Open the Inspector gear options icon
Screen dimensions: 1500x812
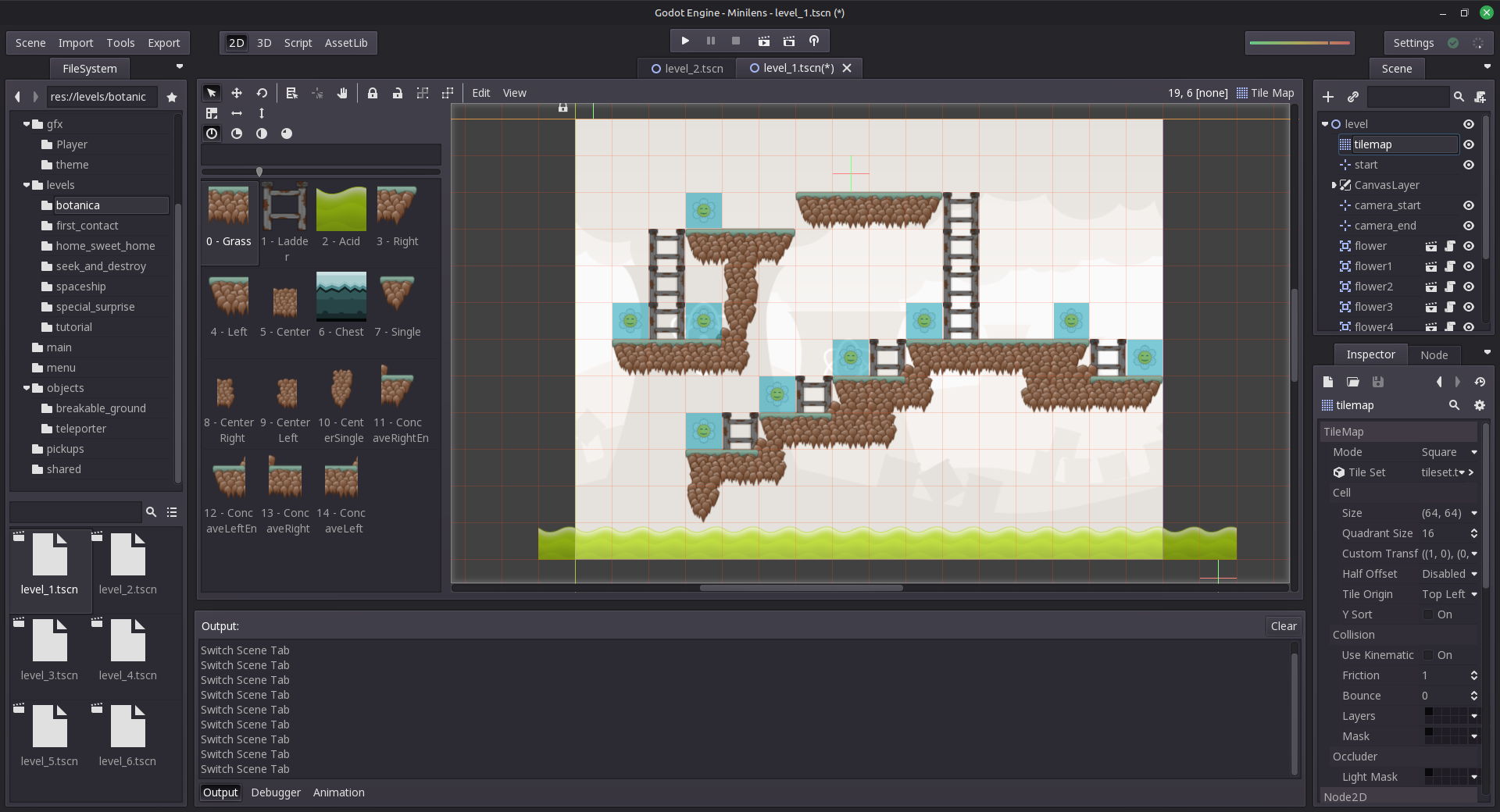click(x=1479, y=405)
